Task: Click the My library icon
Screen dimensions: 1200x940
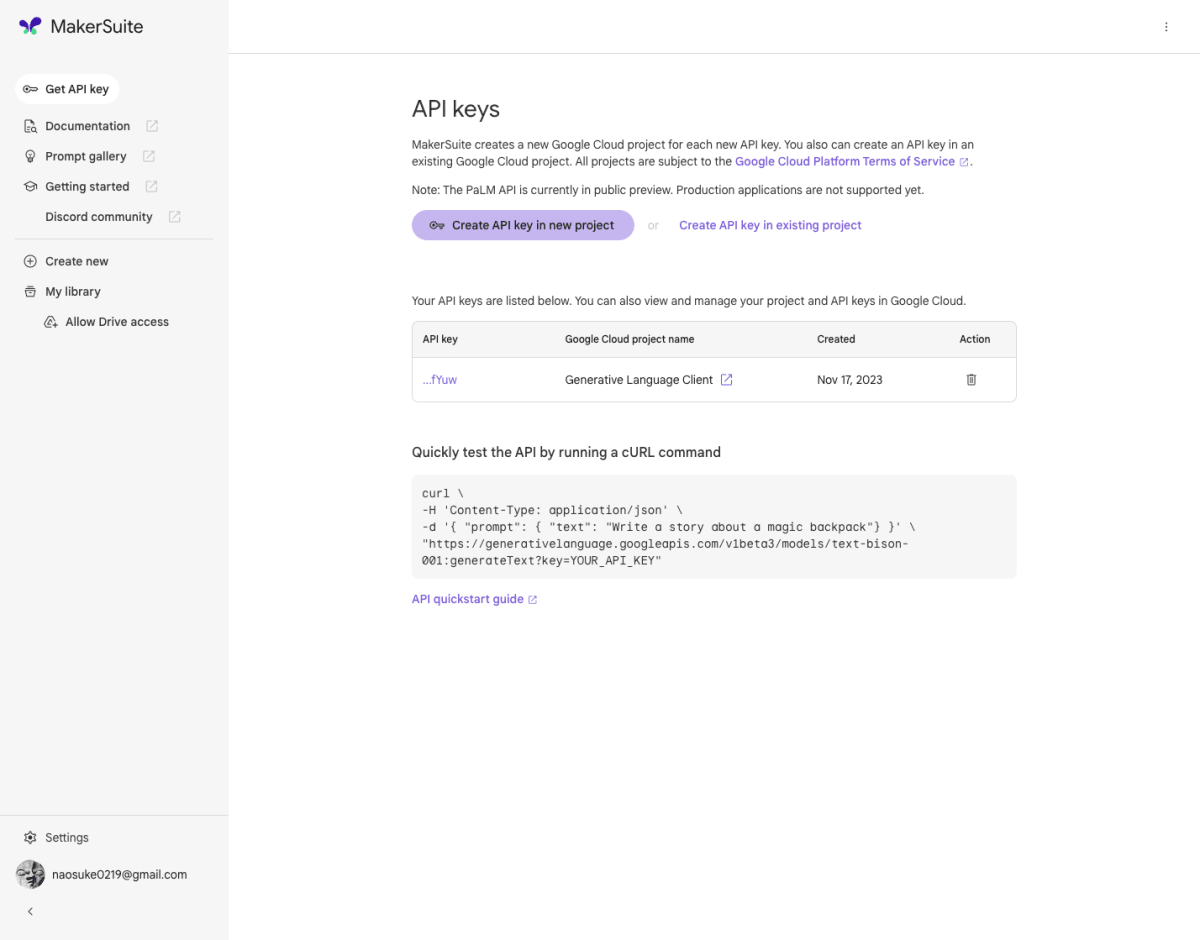Action: 30,292
